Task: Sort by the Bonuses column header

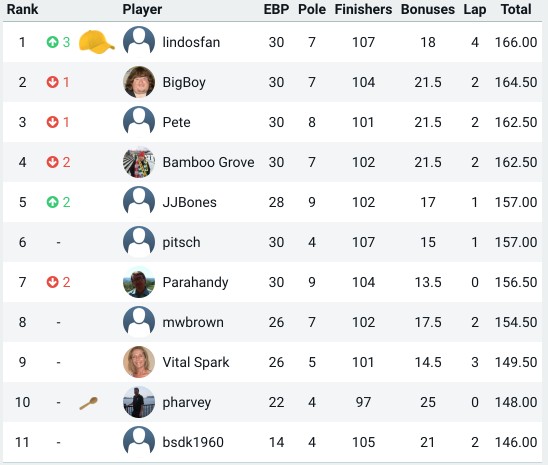Action: pyautogui.click(x=428, y=9)
